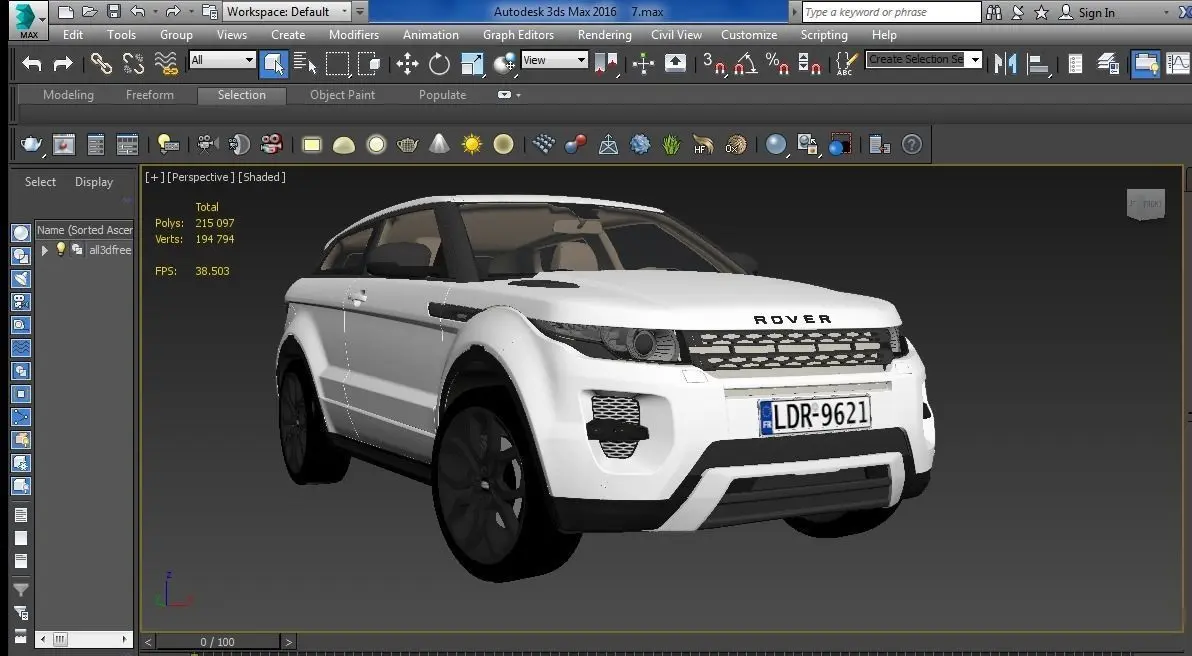The height and width of the screenshot is (656, 1192).
Task: Activate the Select Object tool
Action: [x=274, y=64]
